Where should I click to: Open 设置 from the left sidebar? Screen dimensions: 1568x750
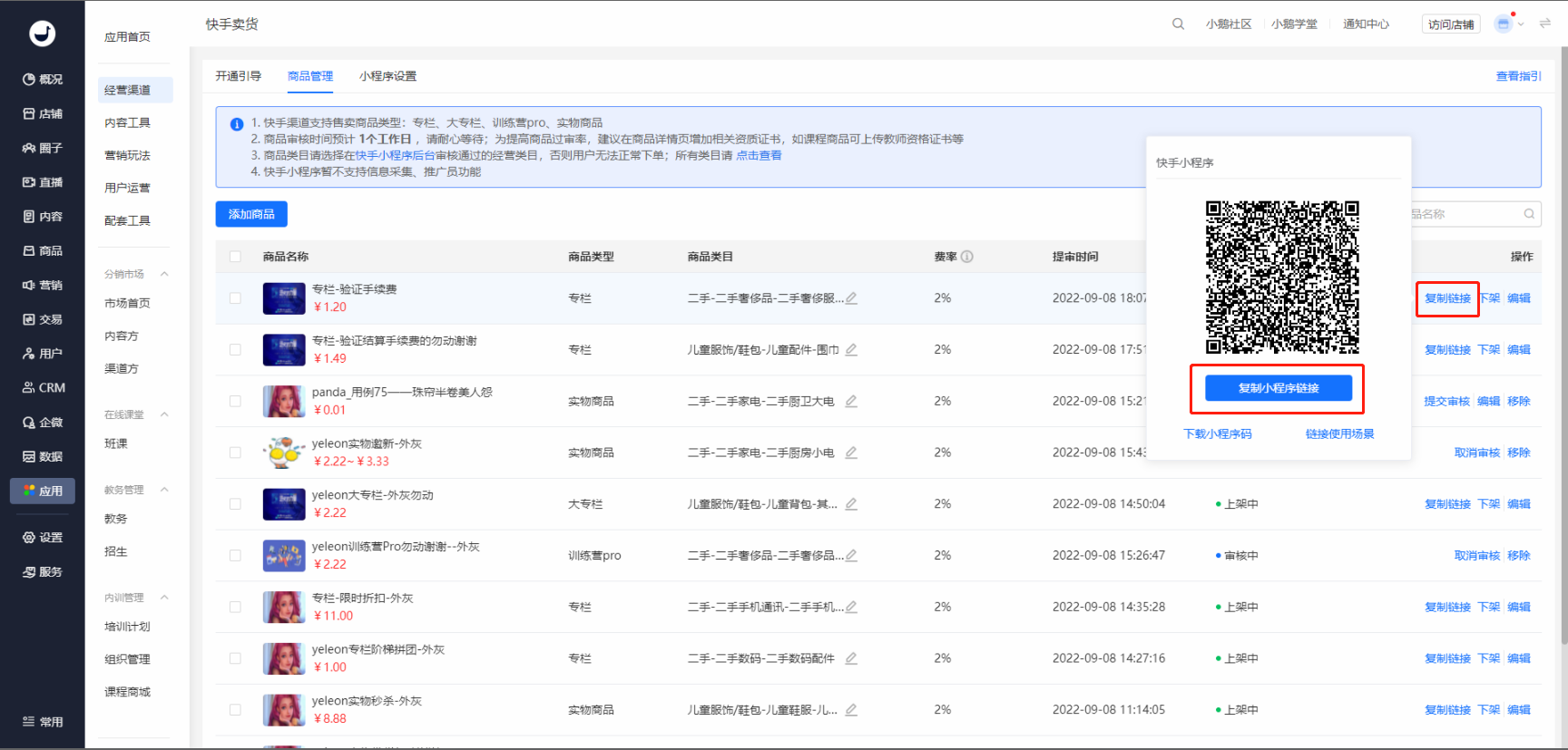[x=43, y=538]
